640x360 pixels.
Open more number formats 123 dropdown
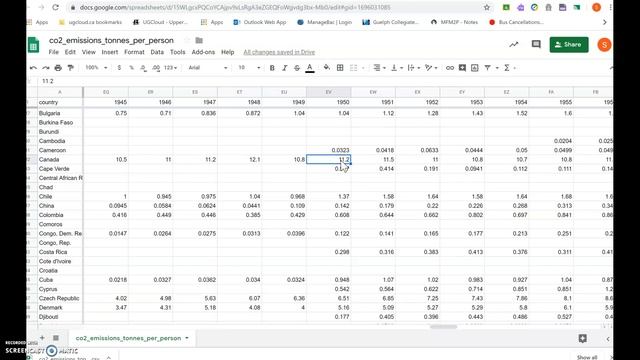point(170,68)
